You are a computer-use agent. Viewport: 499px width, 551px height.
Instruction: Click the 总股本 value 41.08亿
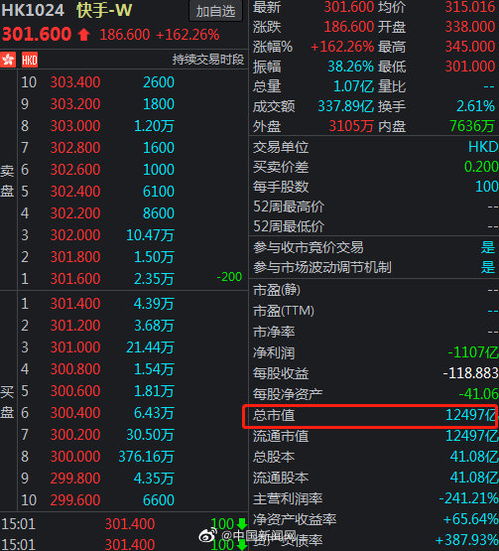tap(474, 456)
